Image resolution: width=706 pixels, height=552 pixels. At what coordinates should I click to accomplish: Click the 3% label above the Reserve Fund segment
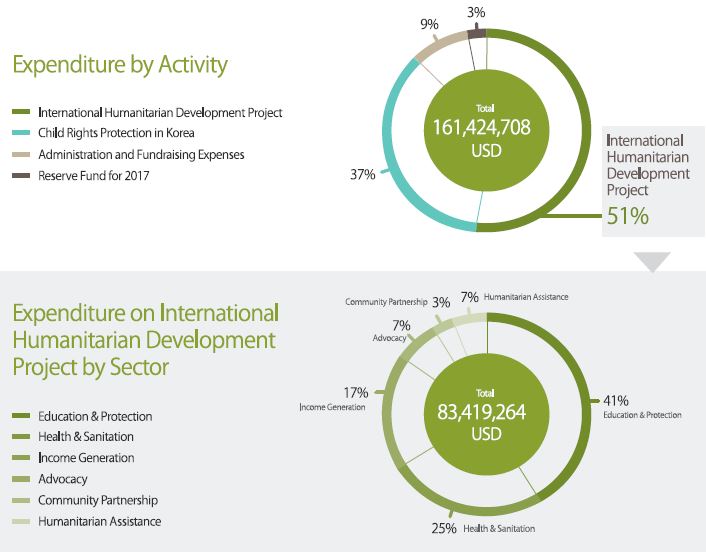click(477, 11)
